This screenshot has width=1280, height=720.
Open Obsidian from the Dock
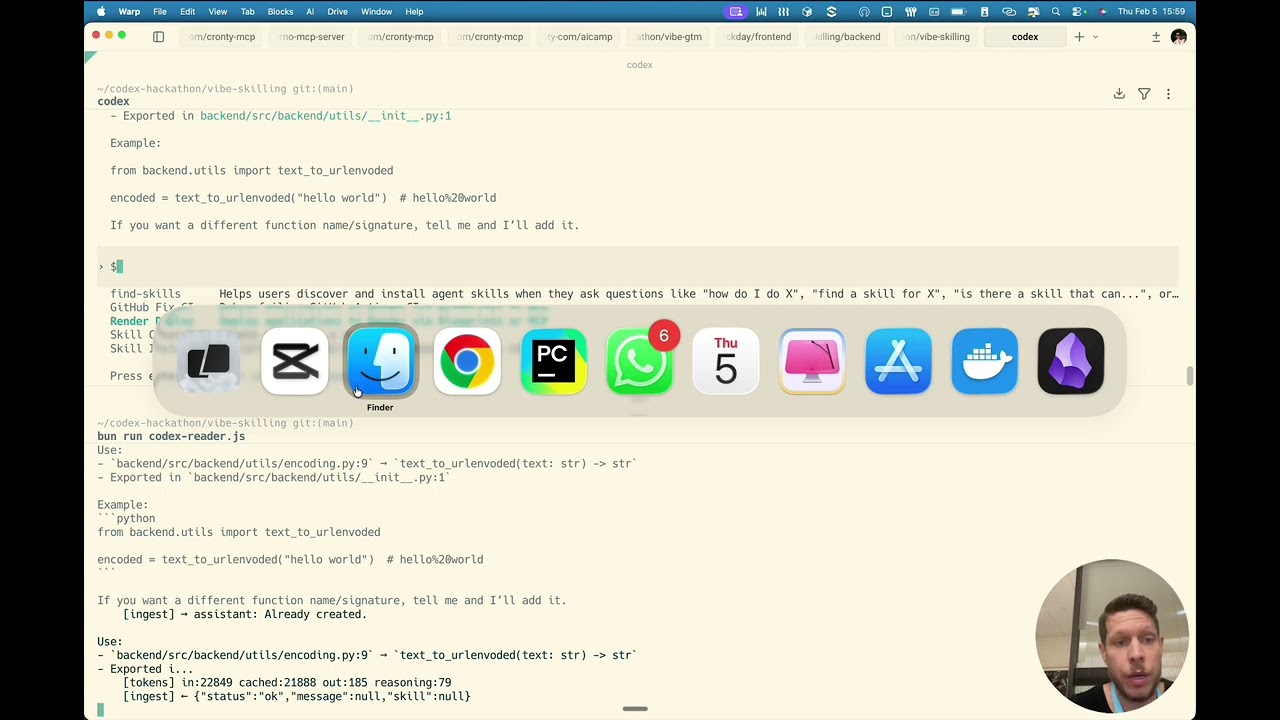click(1071, 361)
